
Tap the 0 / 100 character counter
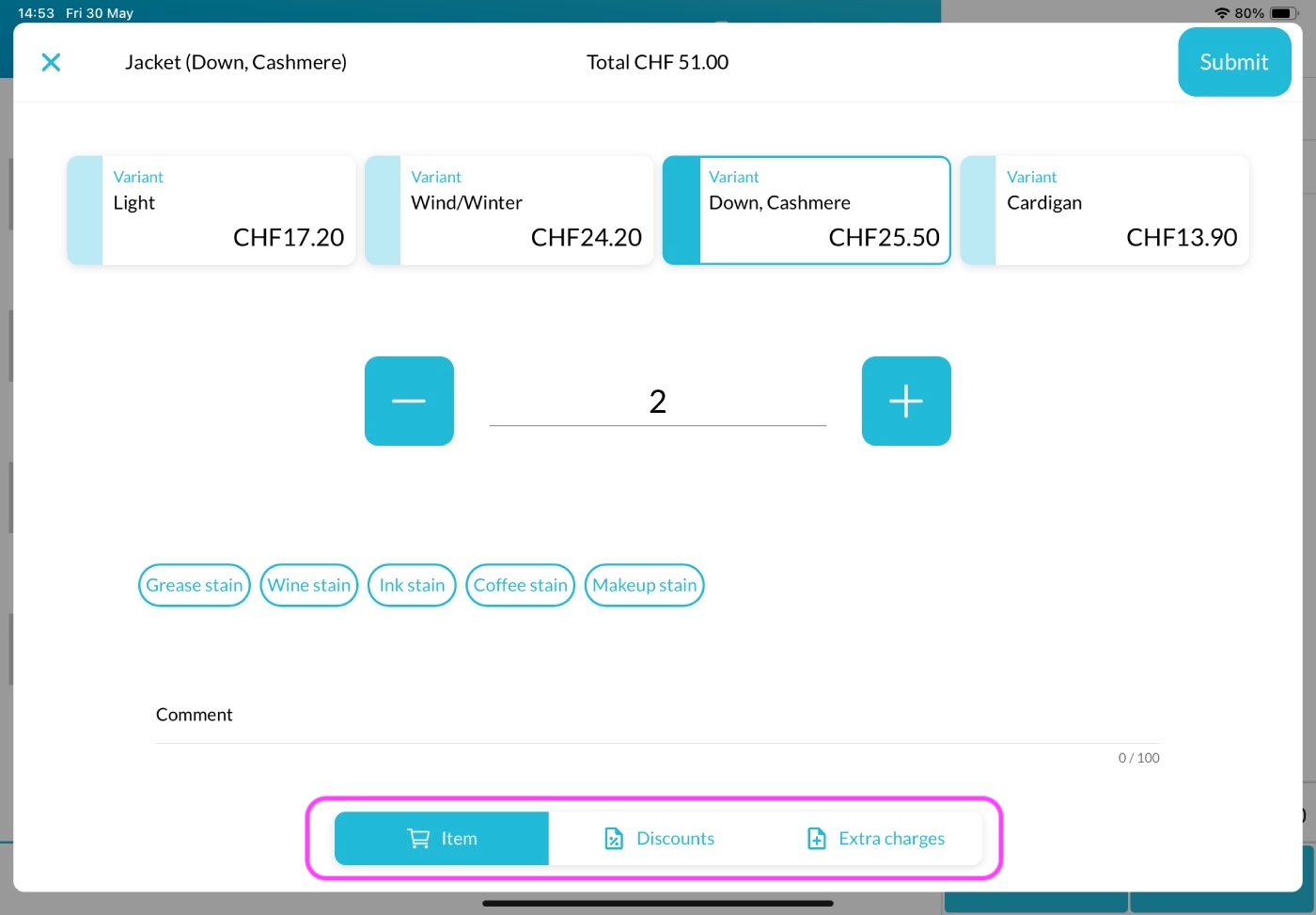pyautogui.click(x=1138, y=758)
